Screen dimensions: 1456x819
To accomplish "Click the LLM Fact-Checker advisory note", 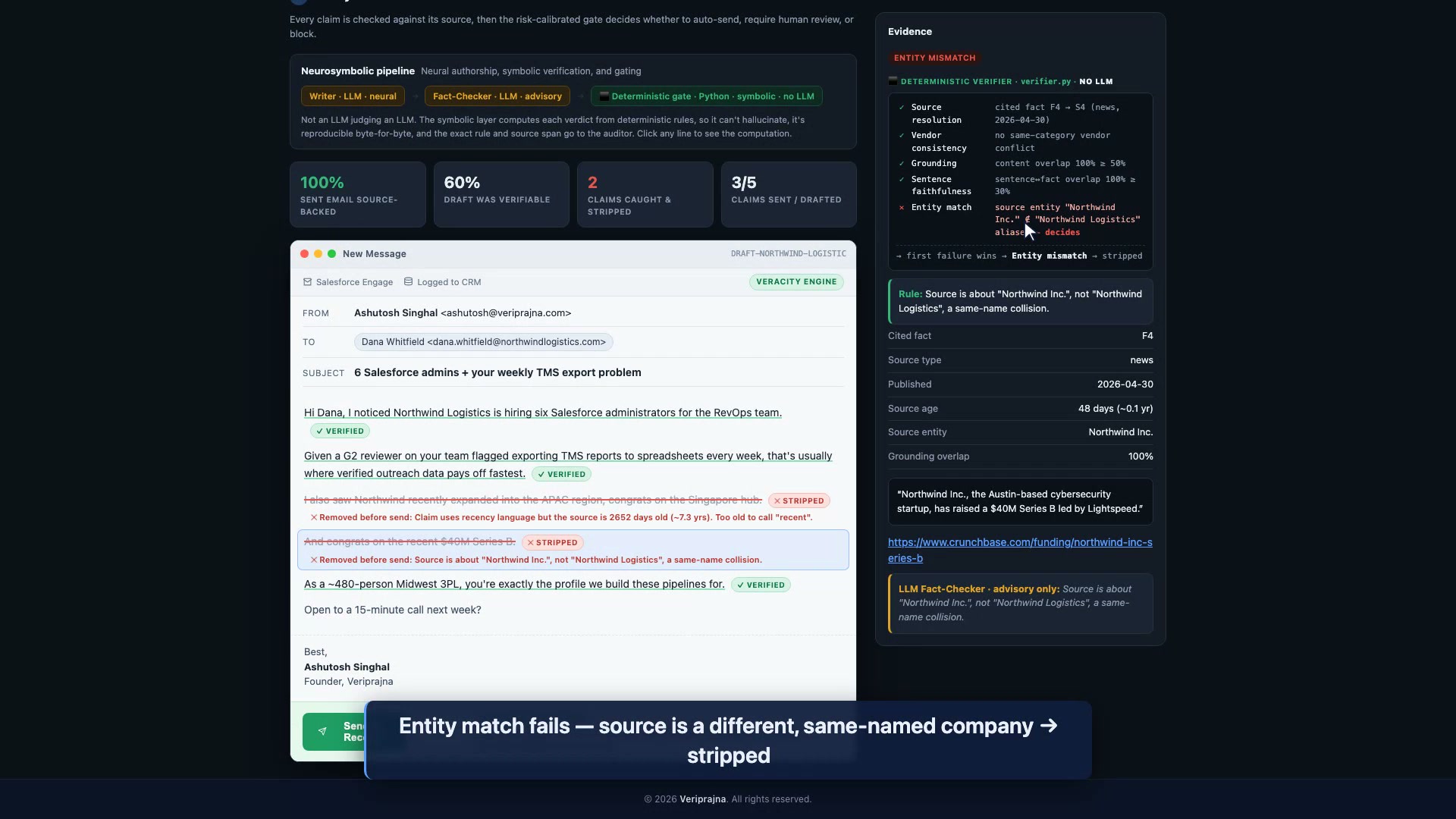I will pos(1021,604).
